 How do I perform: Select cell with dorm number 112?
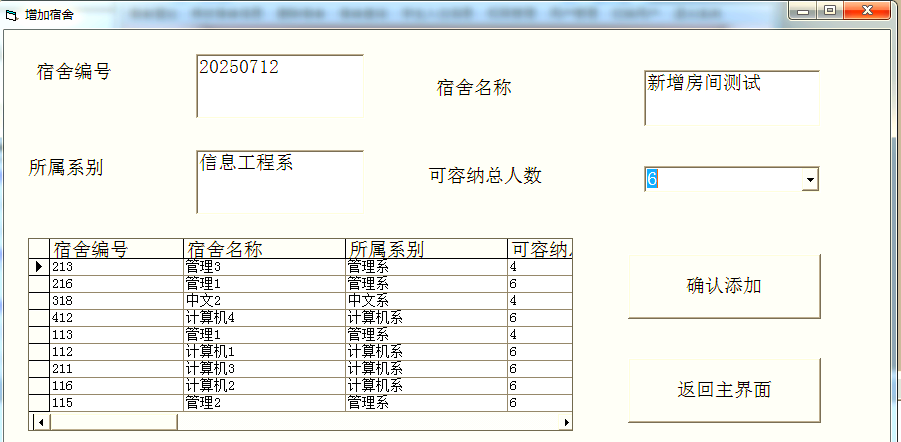117,352
